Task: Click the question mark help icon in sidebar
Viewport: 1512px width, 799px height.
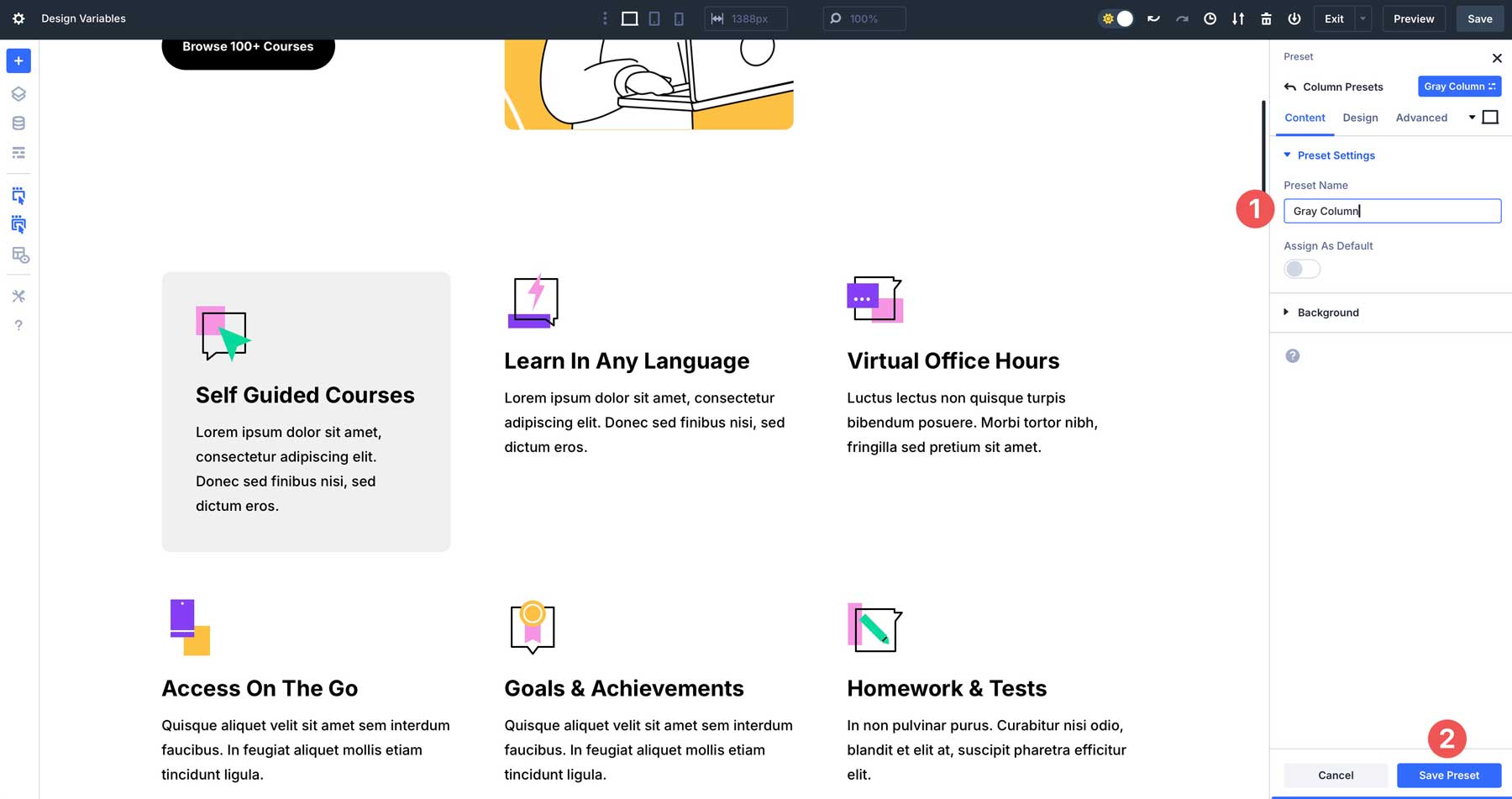Action: click(x=18, y=325)
